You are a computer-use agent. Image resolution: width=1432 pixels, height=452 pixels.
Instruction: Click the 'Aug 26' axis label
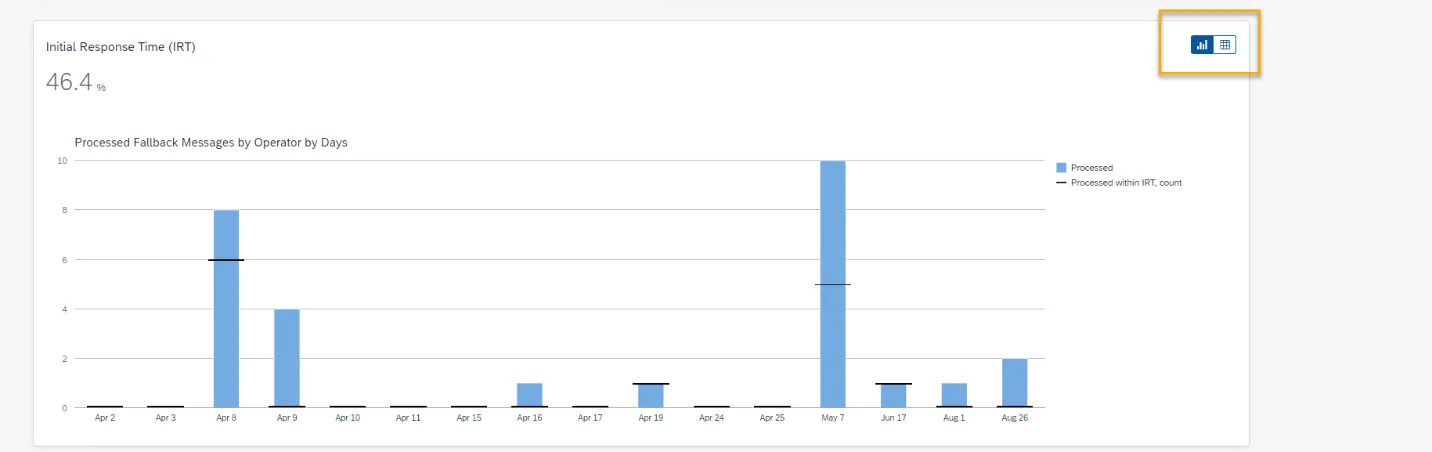pos(1015,418)
